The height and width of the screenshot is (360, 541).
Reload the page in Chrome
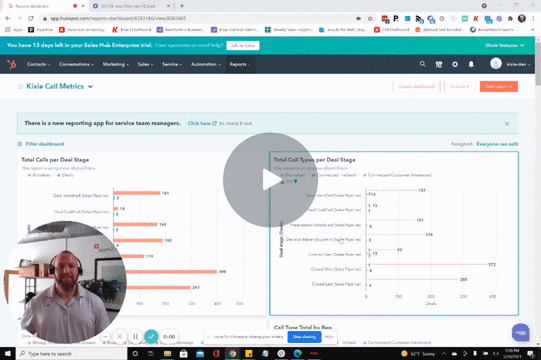pyautogui.click(x=31, y=18)
